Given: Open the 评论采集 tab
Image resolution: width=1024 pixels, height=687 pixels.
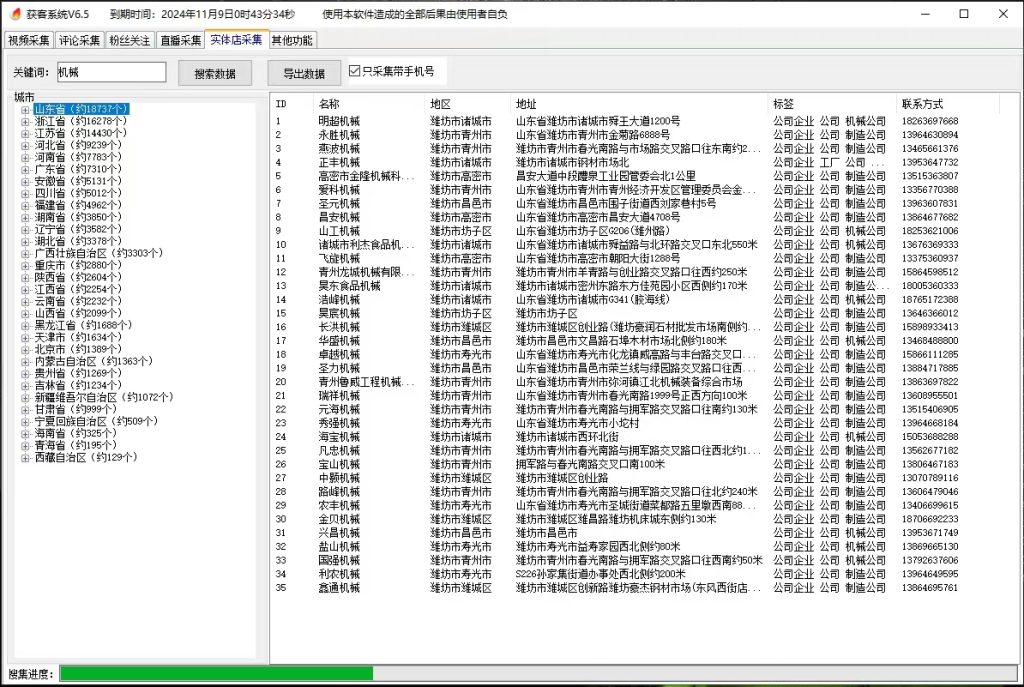Looking at the screenshot, I should (79, 41).
